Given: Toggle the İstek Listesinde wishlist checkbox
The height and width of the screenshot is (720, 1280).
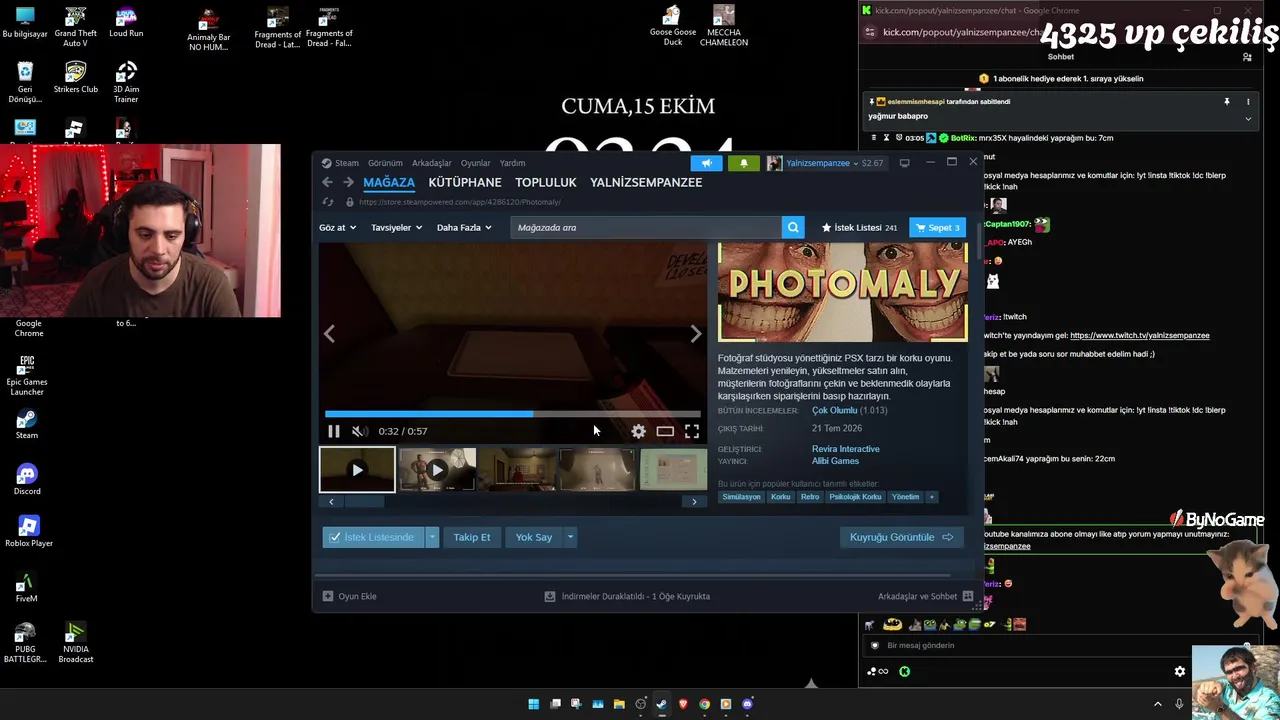Looking at the screenshot, I should [x=374, y=537].
